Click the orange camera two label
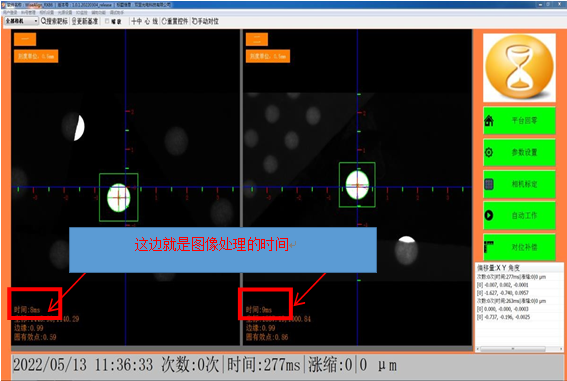Image resolution: width=567 pixels, height=381 pixels. tap(257, 39)
